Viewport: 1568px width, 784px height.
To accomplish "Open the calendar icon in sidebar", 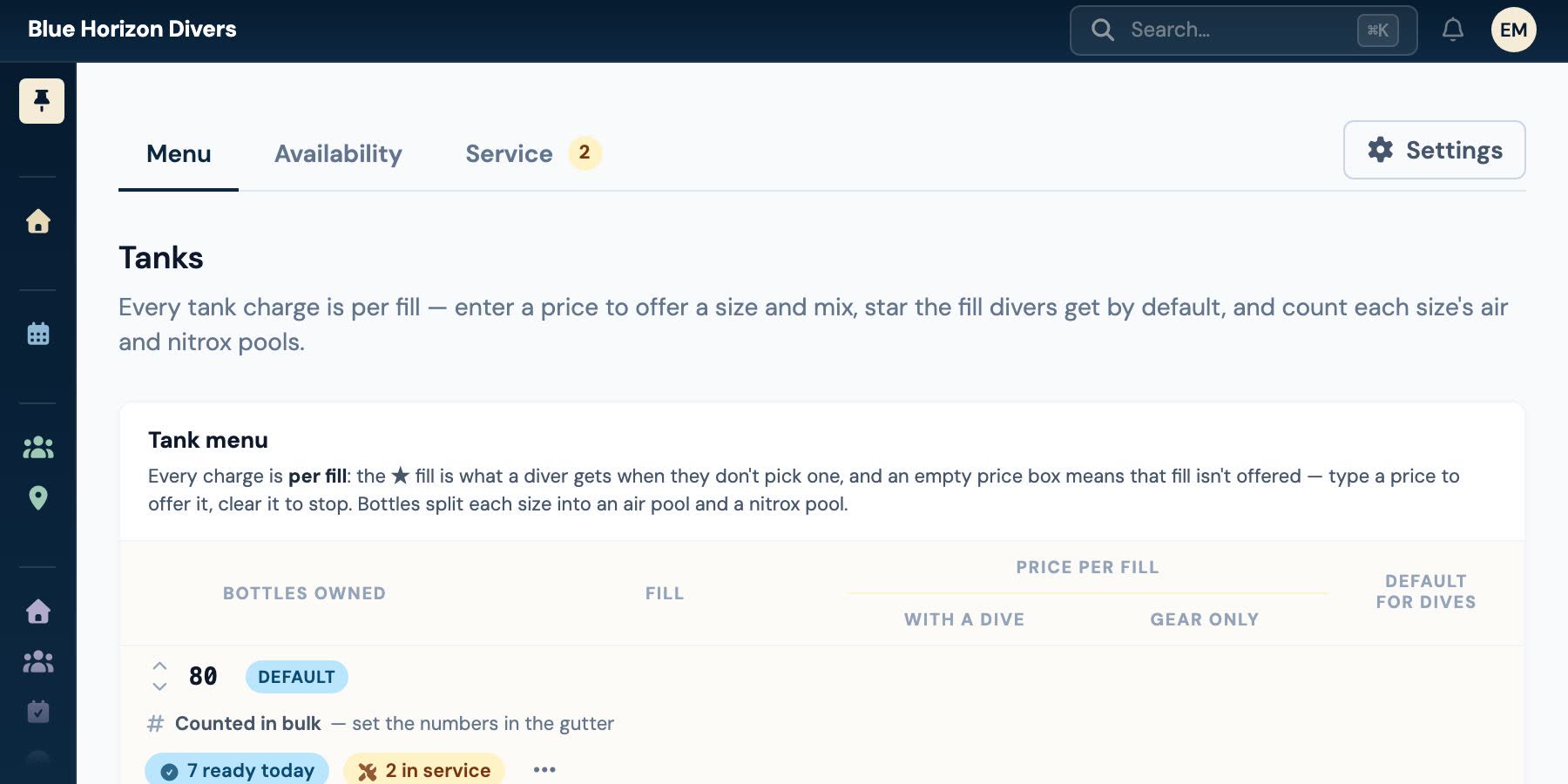I will pos(38,334).
